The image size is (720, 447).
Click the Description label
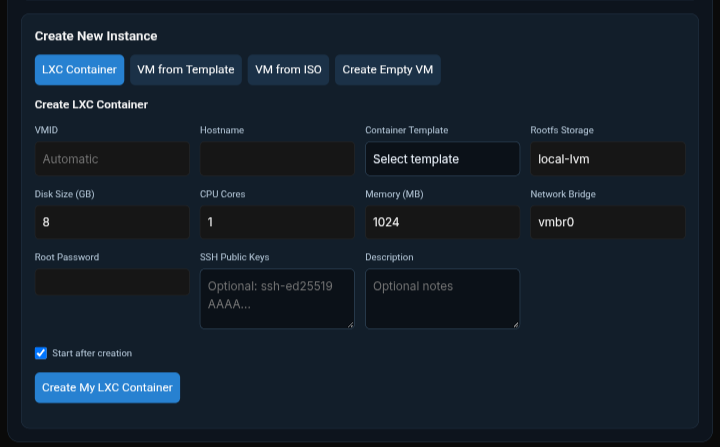[x=389, y=257]
